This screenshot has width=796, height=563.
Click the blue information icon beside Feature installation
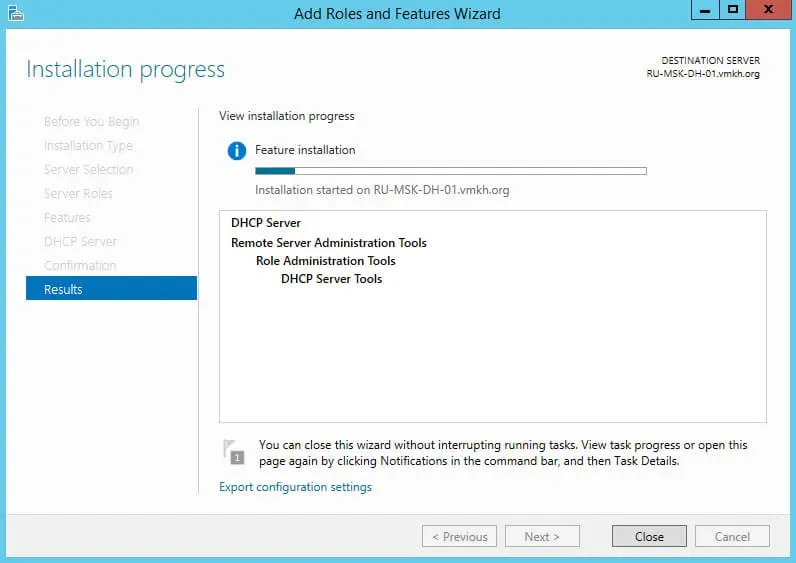tap(237, 151)
